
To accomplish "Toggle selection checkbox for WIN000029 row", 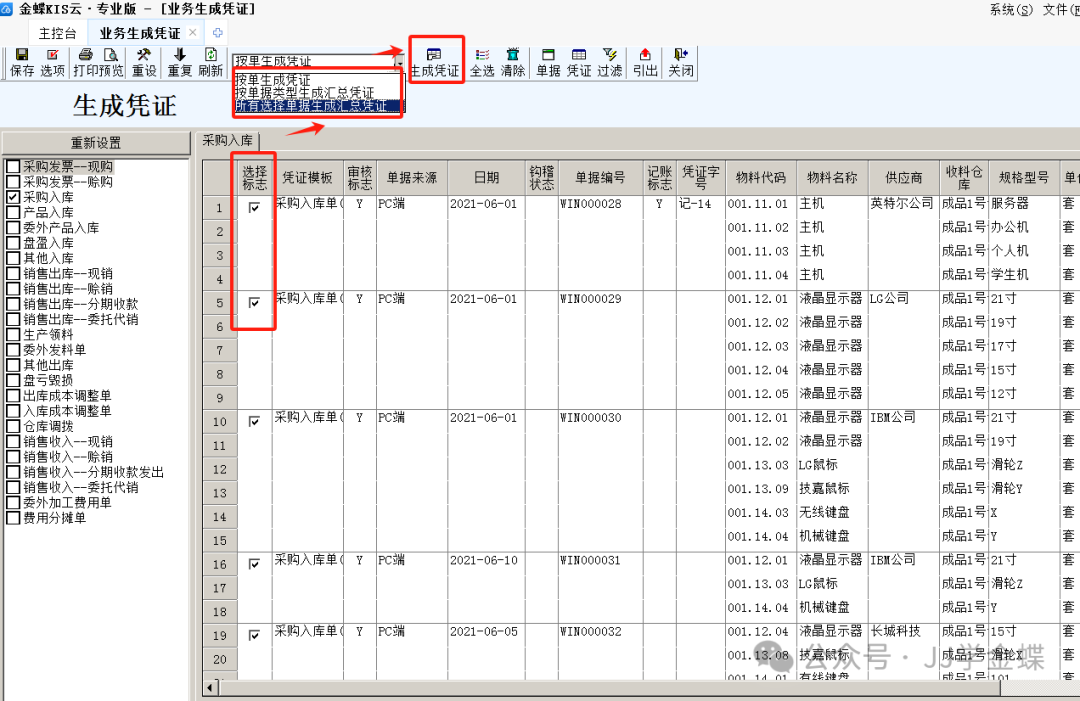I will click(254, 302).
